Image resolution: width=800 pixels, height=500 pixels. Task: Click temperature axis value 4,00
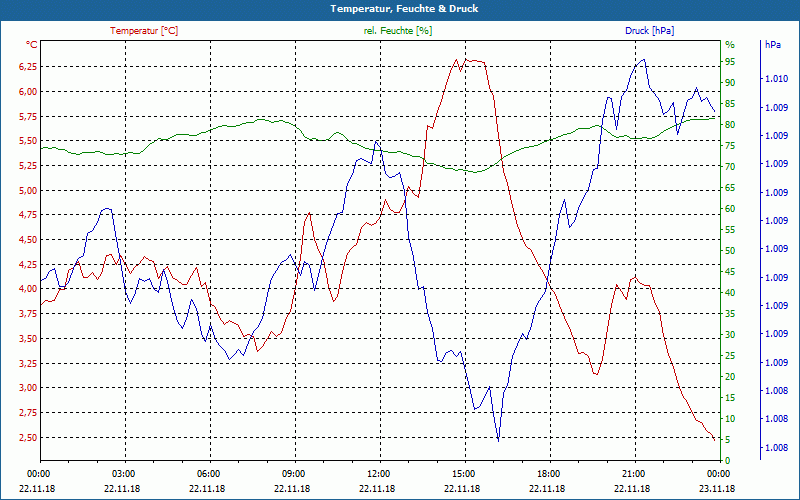point(28,289)
